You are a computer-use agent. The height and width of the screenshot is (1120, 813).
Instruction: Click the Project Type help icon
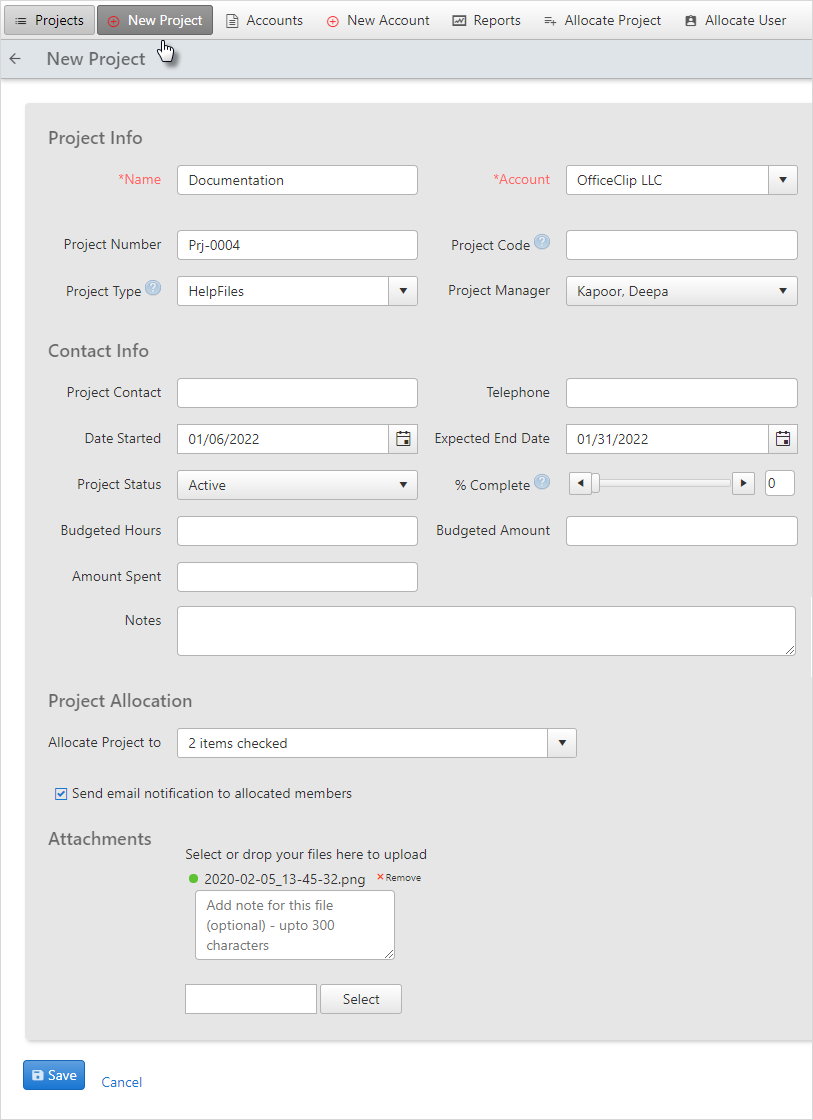pos(153,287)
